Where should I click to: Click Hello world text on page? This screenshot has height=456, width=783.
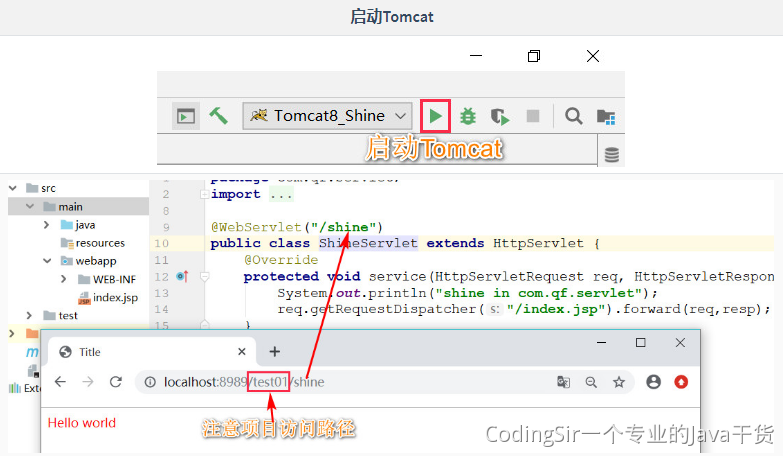pos(81,423)
